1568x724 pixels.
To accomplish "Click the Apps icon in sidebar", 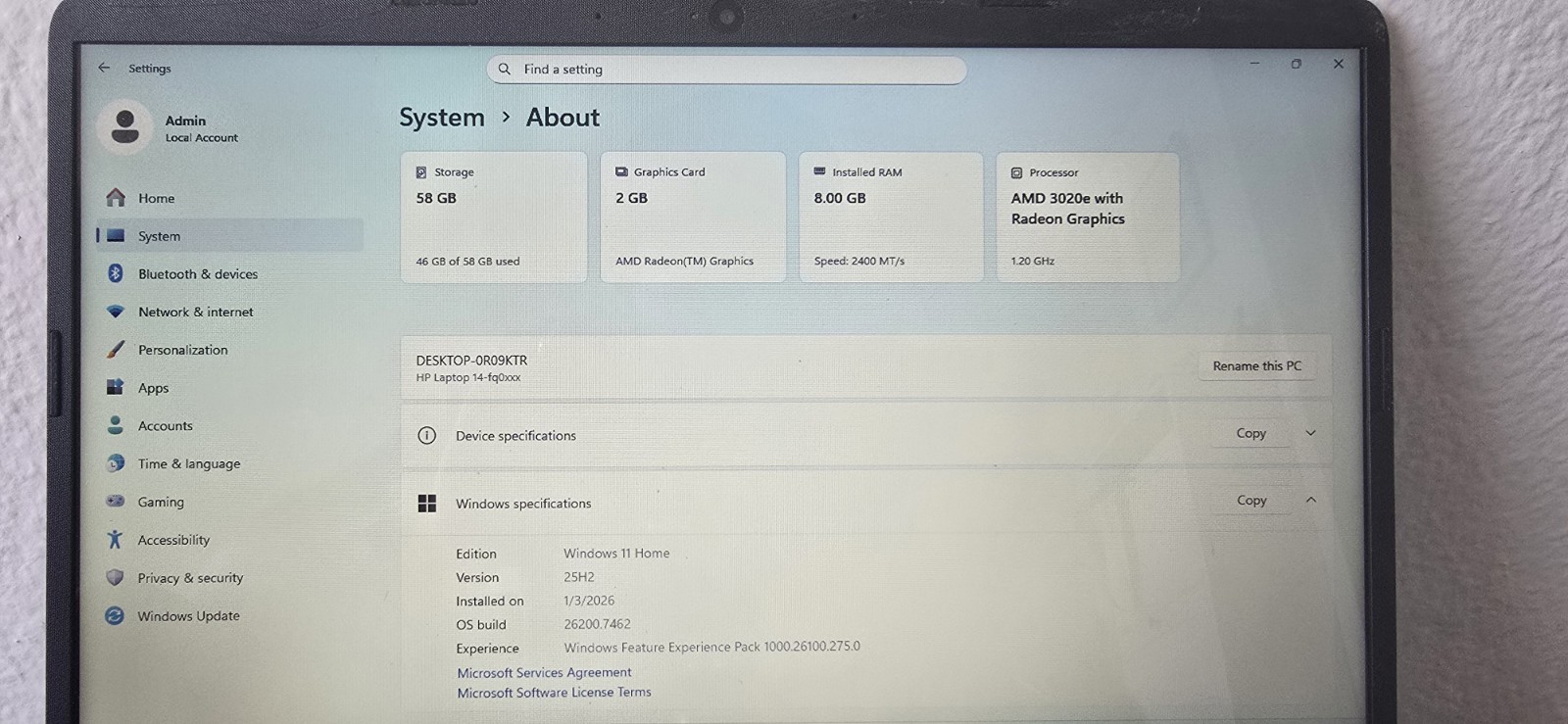I will (115, 387).
